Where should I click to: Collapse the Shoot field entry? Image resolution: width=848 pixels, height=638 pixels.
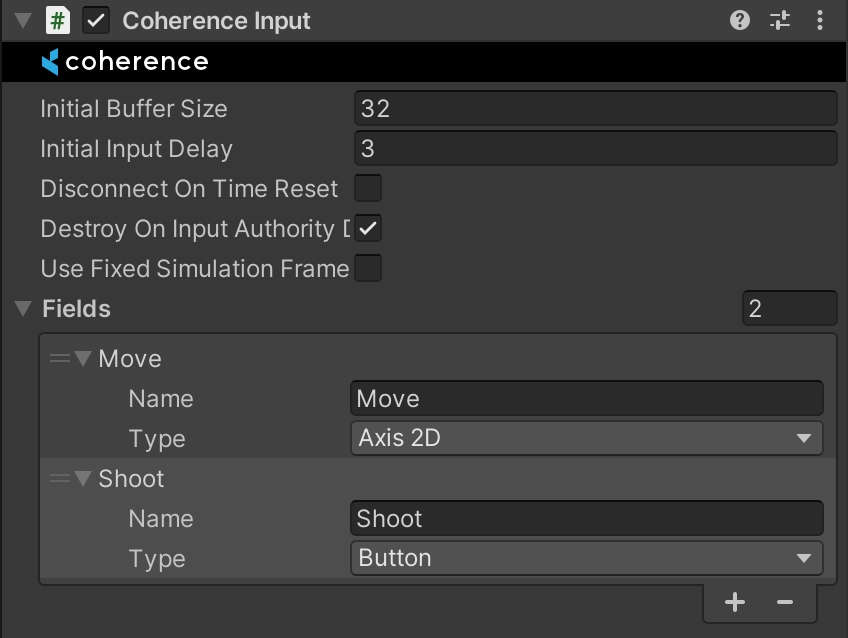click(82, 479)
